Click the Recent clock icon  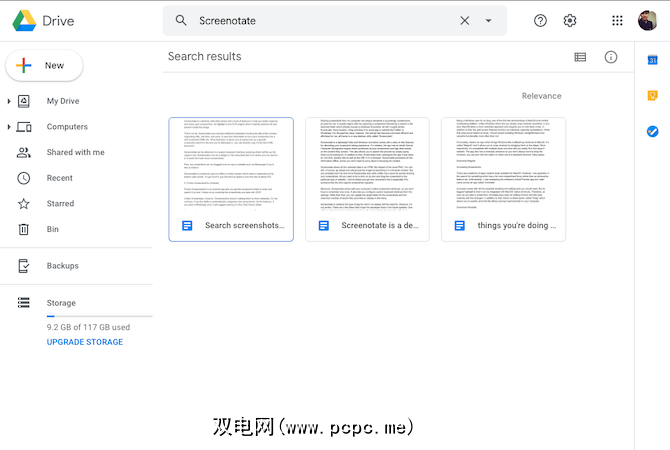24,178
